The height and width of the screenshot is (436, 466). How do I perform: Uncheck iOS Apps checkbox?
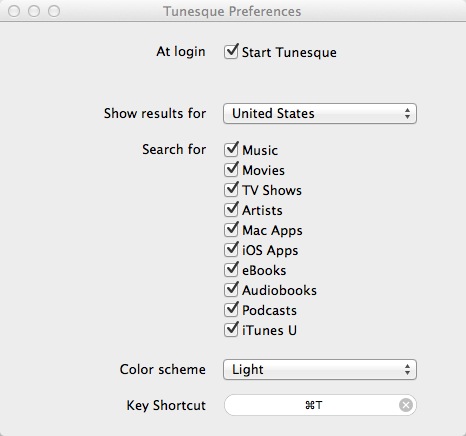point(231,250)
